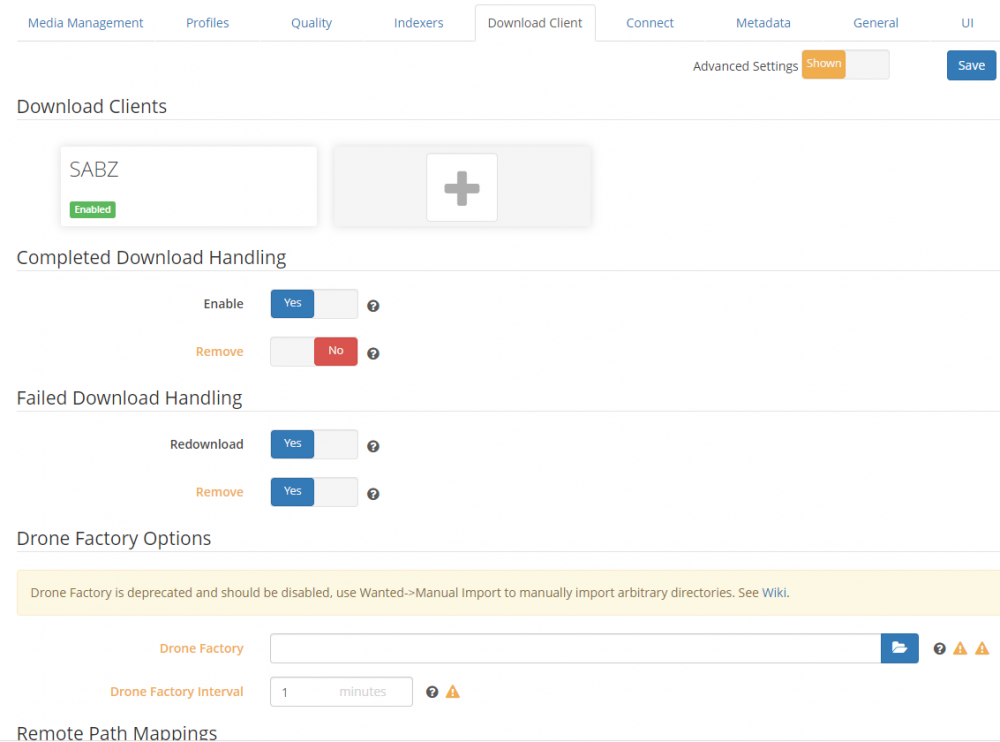Click the Enabled badge on SABZ
Screen dimensions: 1000x742
click(92, 209)
